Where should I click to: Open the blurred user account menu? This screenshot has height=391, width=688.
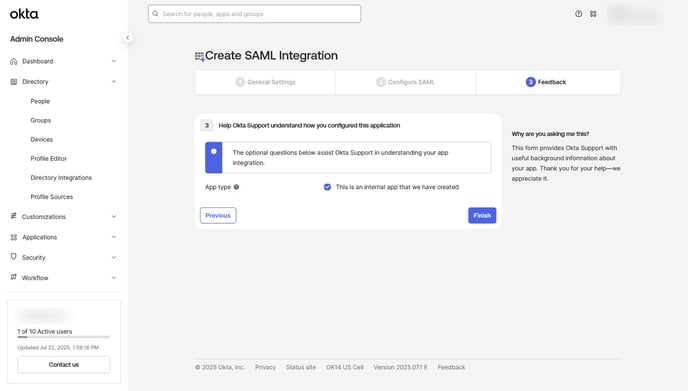tap(635, 14)
